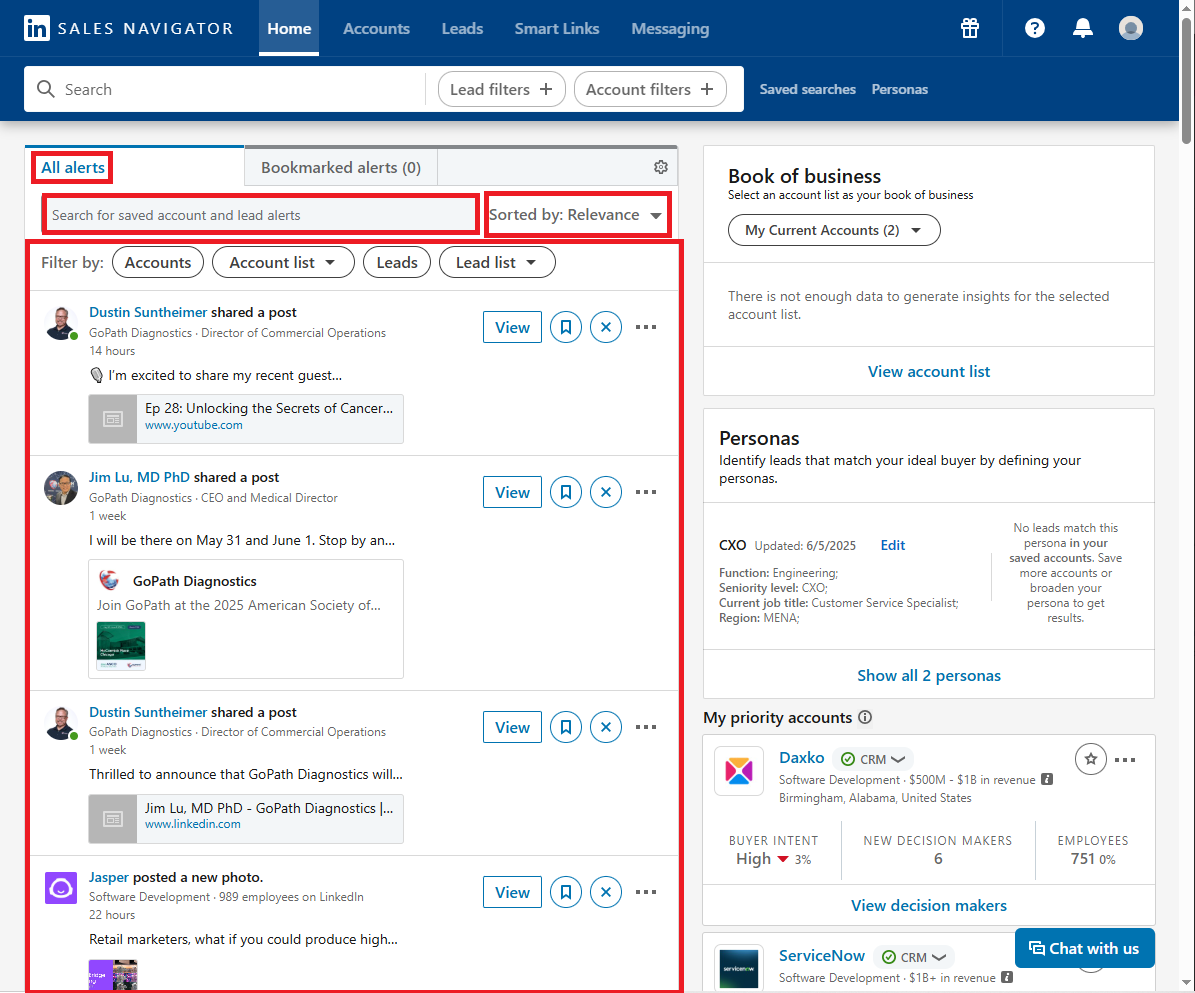Screen dimensions: 1195x993
Task: Open Ep 28 YouTube link preview
Action: point(246,418)
